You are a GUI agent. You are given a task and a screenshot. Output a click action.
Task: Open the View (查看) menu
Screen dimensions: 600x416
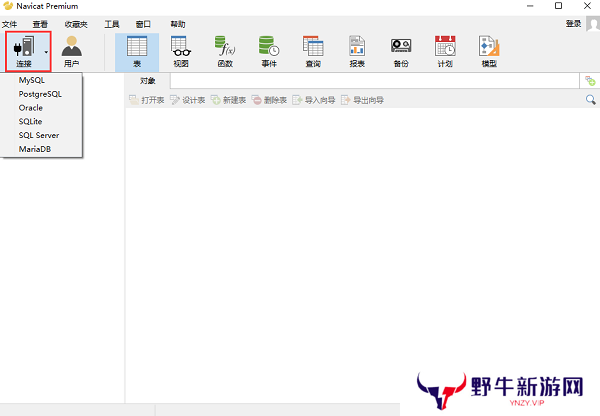pyautogui.click(x=40, y=24)
